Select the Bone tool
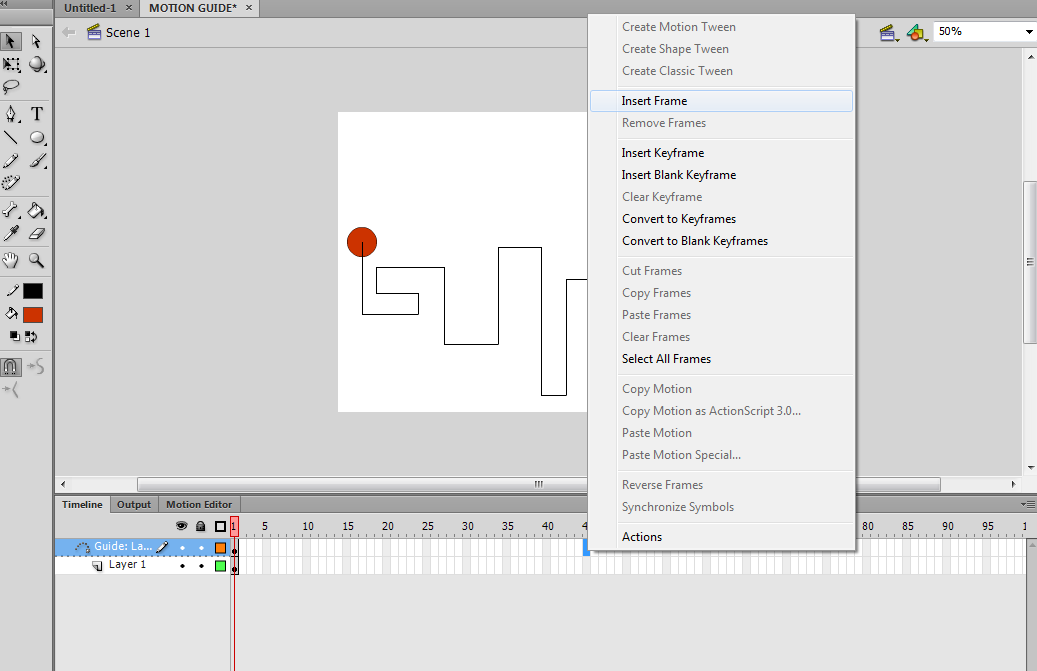Image resolution: width=1037 pixels, height=671 pixels. [x=12, y=209]
